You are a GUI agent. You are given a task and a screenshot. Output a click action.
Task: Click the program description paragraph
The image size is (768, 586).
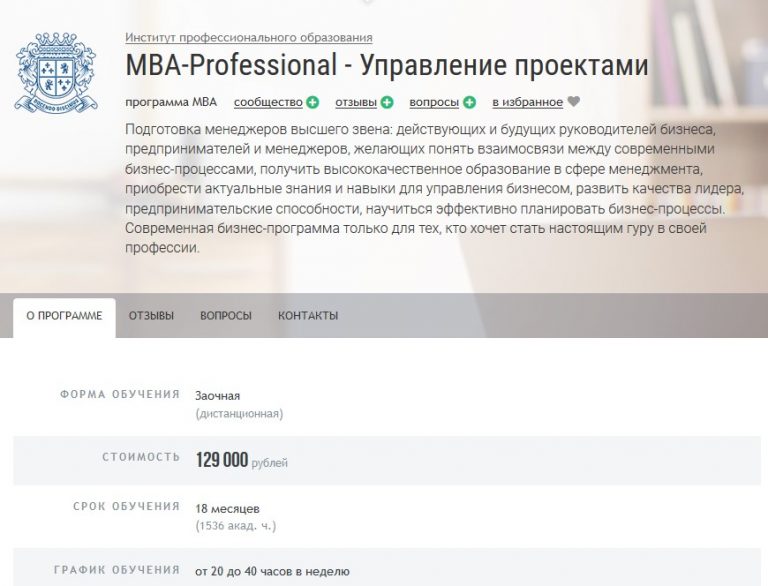(x=430, y=190)
